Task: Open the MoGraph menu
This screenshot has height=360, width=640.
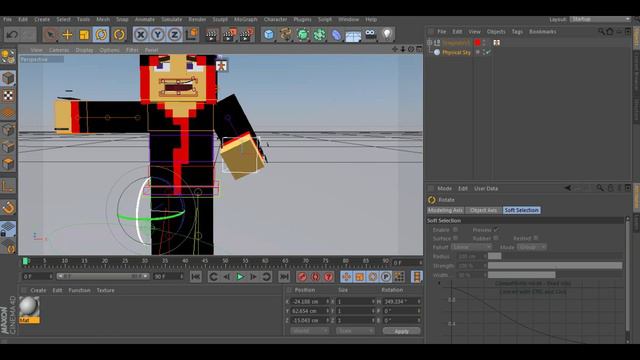Action: [x=246, y=19]
